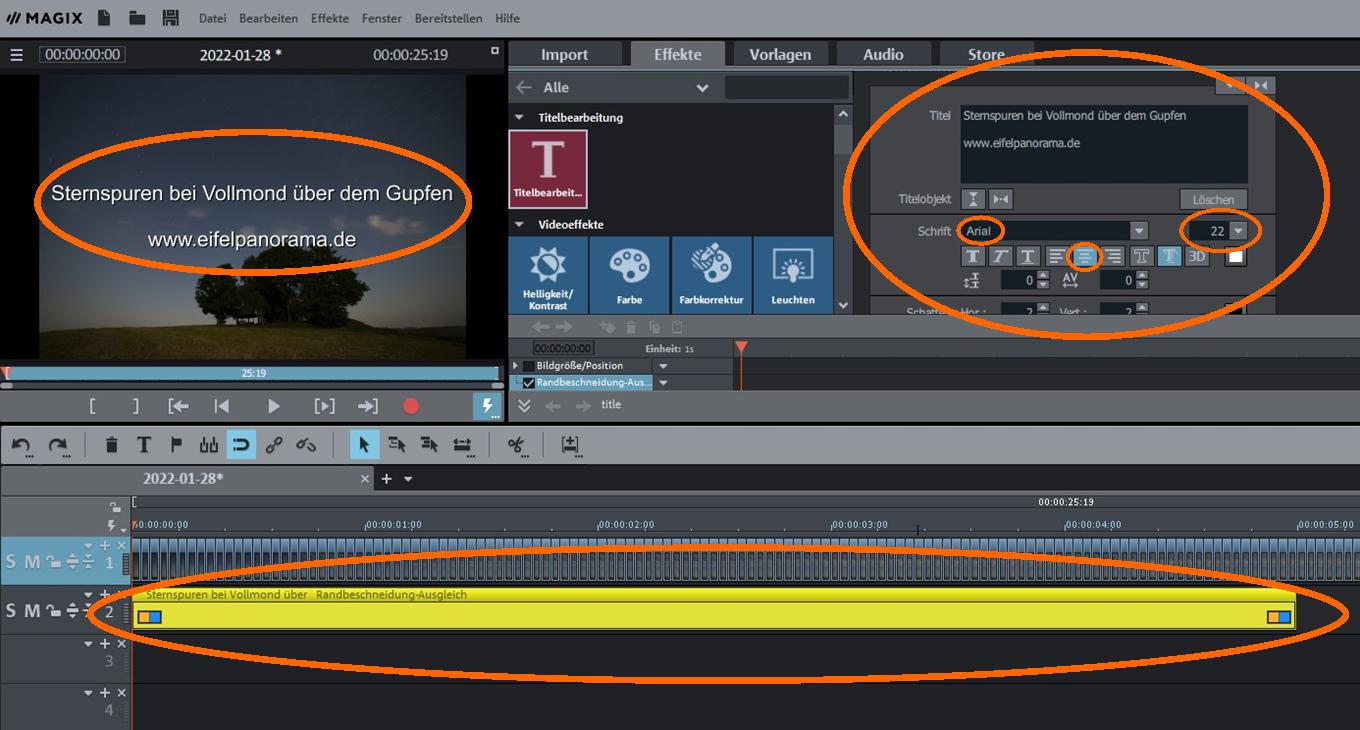The width and height of the screenshot is (1360, 730).
Task: Open the Farbkorrektur effect tile
Action: point(711,275)
